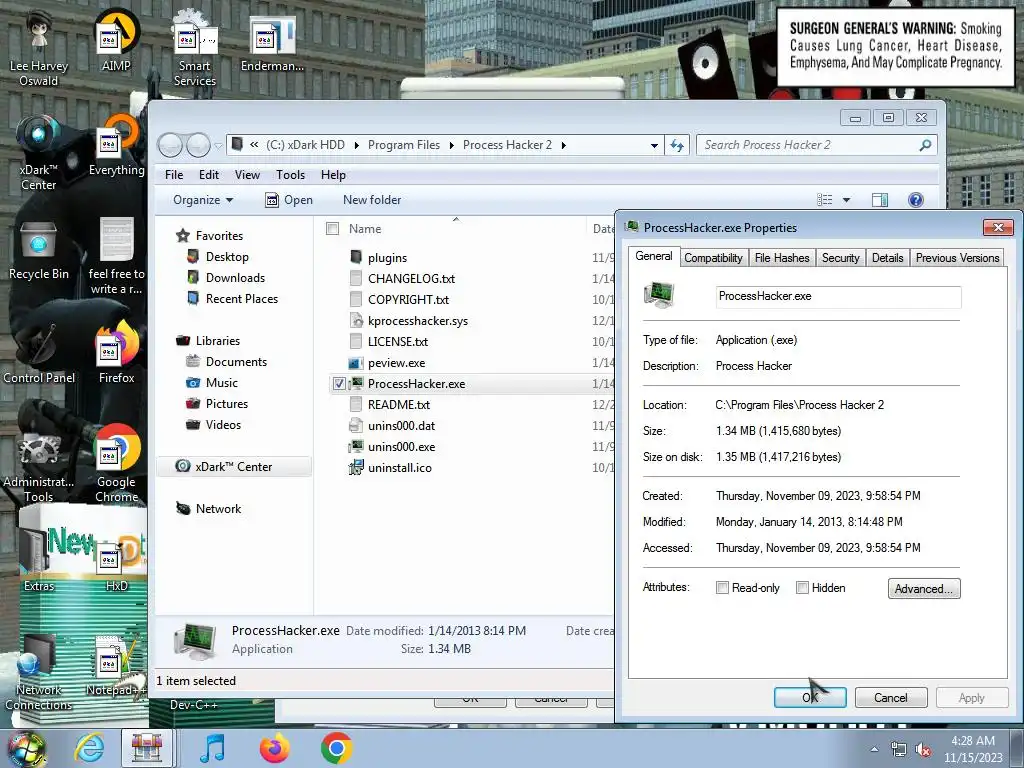Image resolution: width=1024 pixels, height=768 pixels.
Task: Switch to the Security tab
Action: pyautogui.click(x=840, y=258)
